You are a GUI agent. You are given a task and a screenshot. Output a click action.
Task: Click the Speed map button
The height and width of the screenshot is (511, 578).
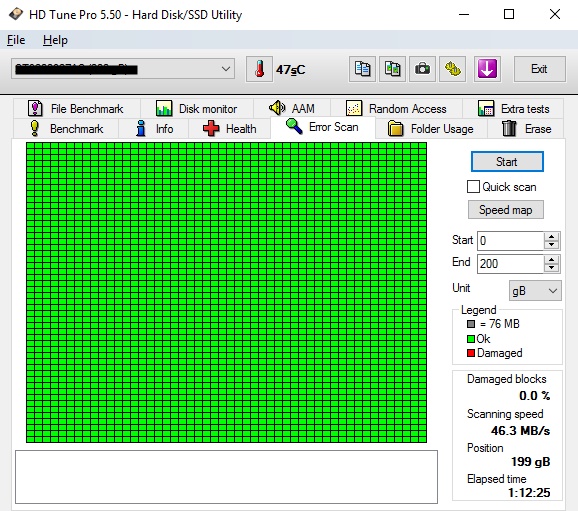(x=506, y=210)
